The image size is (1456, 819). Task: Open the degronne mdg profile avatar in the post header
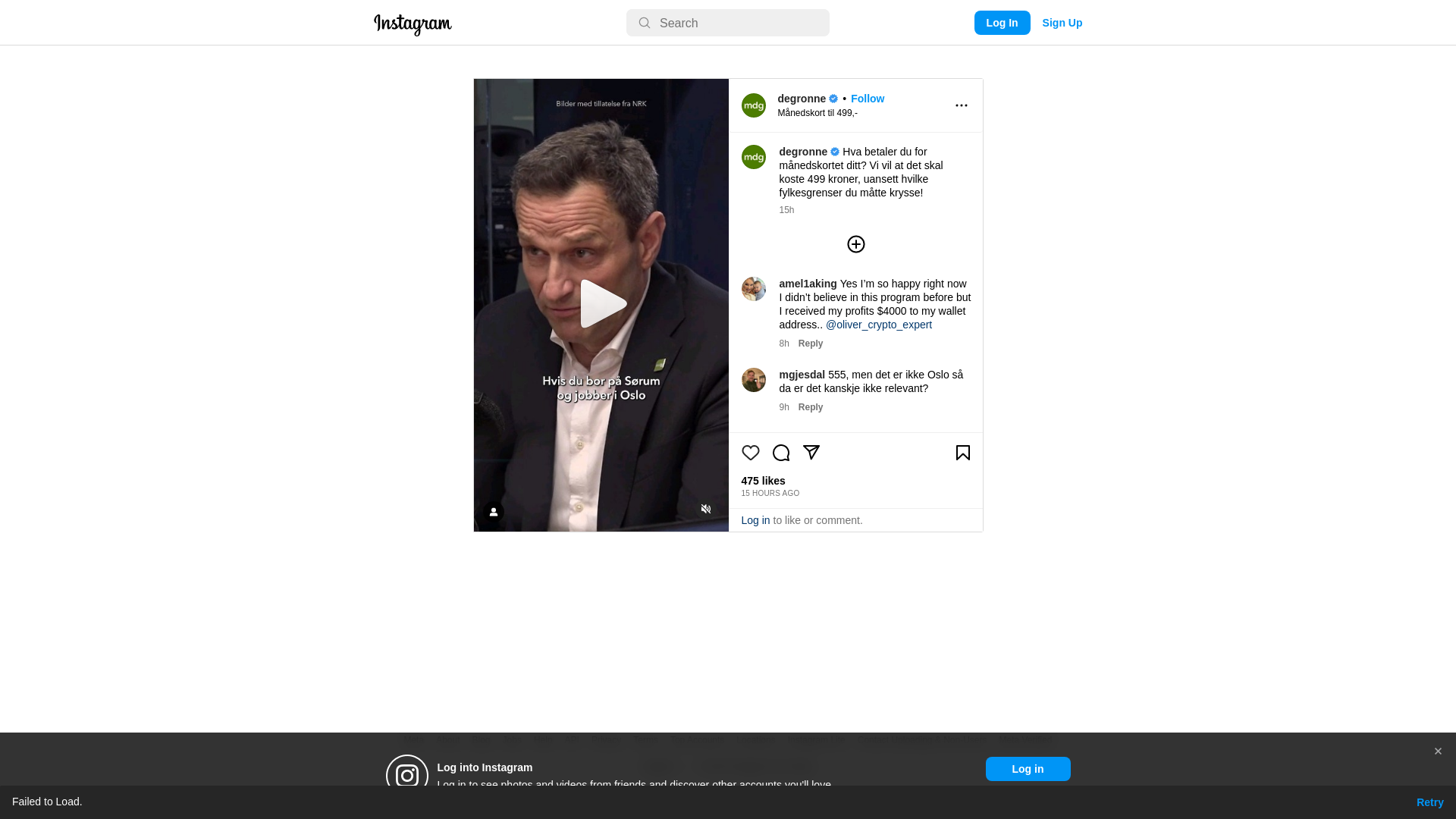pos(753,105)
